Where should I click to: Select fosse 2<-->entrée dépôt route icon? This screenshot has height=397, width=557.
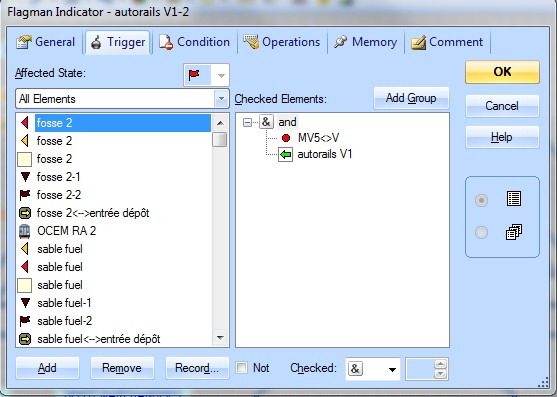click(x=25, y=213)
